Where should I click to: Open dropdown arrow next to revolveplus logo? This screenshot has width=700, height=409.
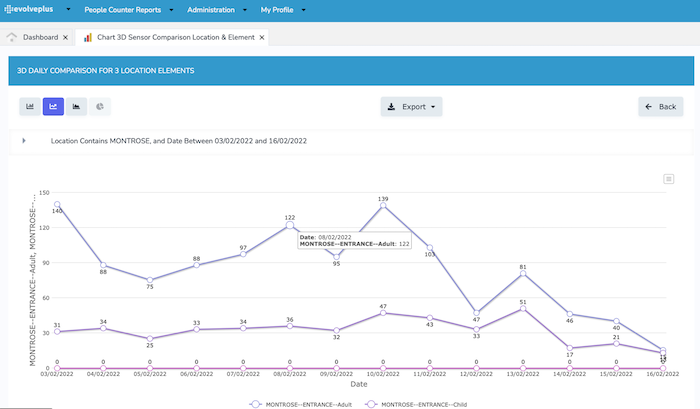click(x=68, y=9)
